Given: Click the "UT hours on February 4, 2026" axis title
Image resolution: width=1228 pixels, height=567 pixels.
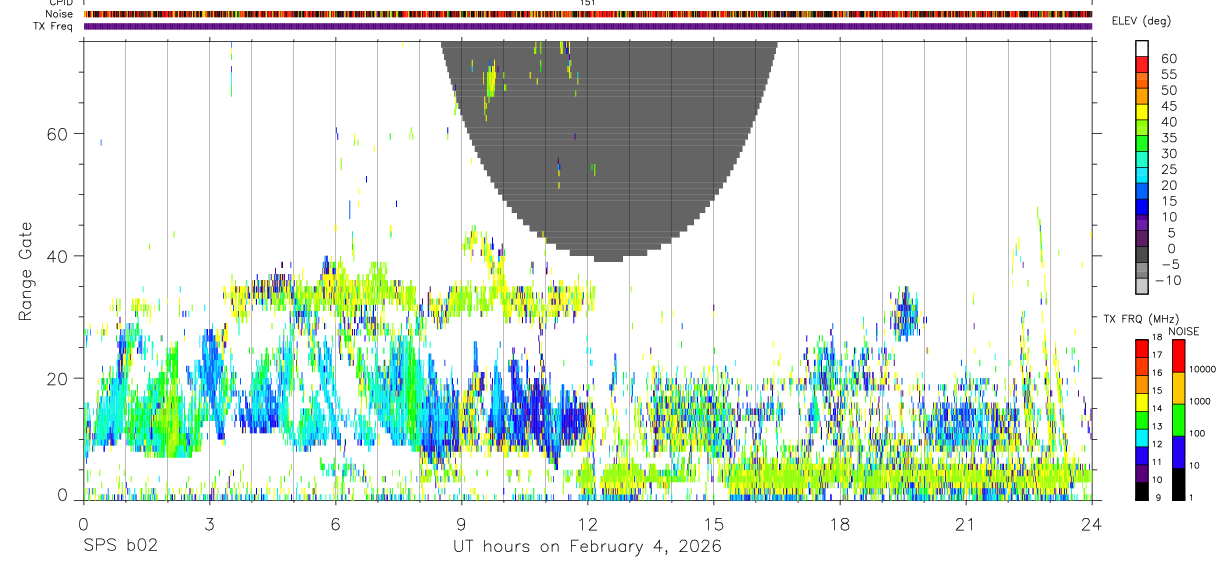Looking at the screenshot, I should [587, 546].
